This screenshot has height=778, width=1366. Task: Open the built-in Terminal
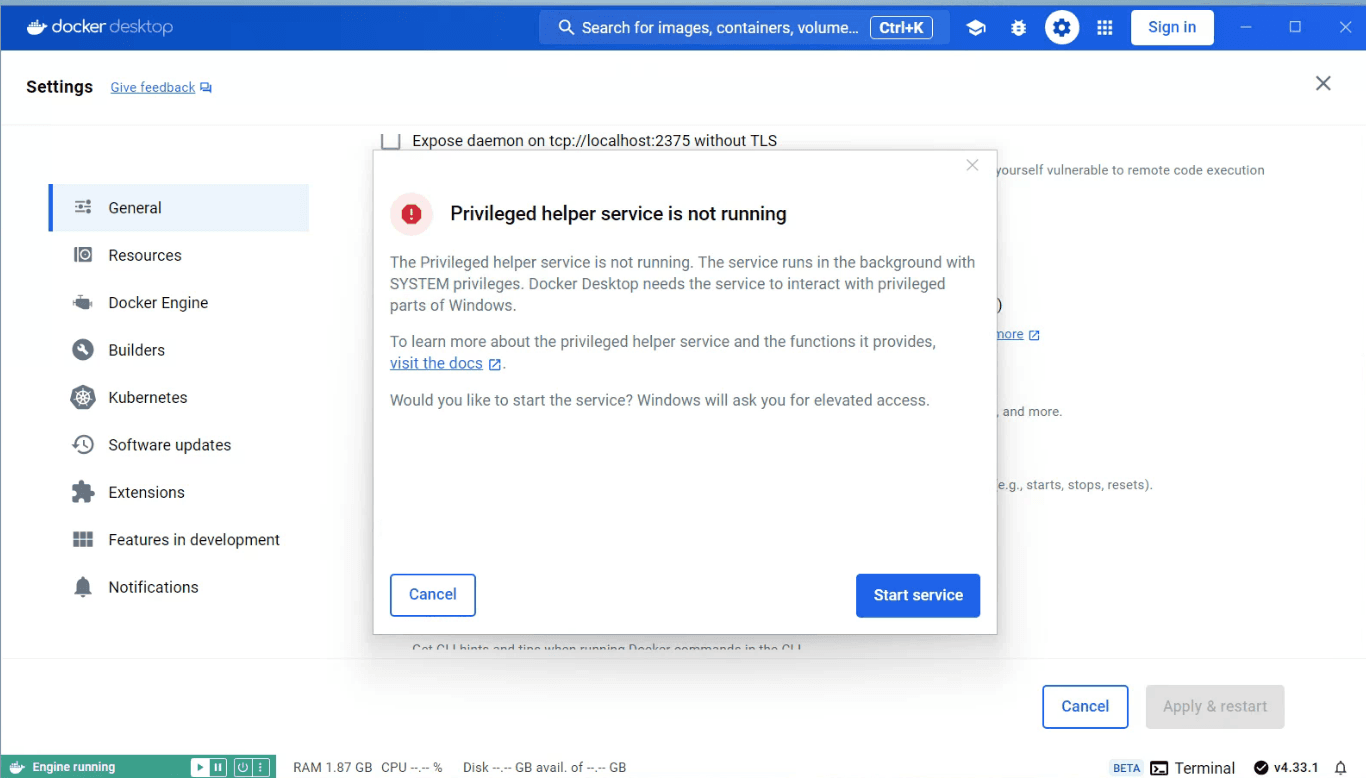tap(1191, 768)
